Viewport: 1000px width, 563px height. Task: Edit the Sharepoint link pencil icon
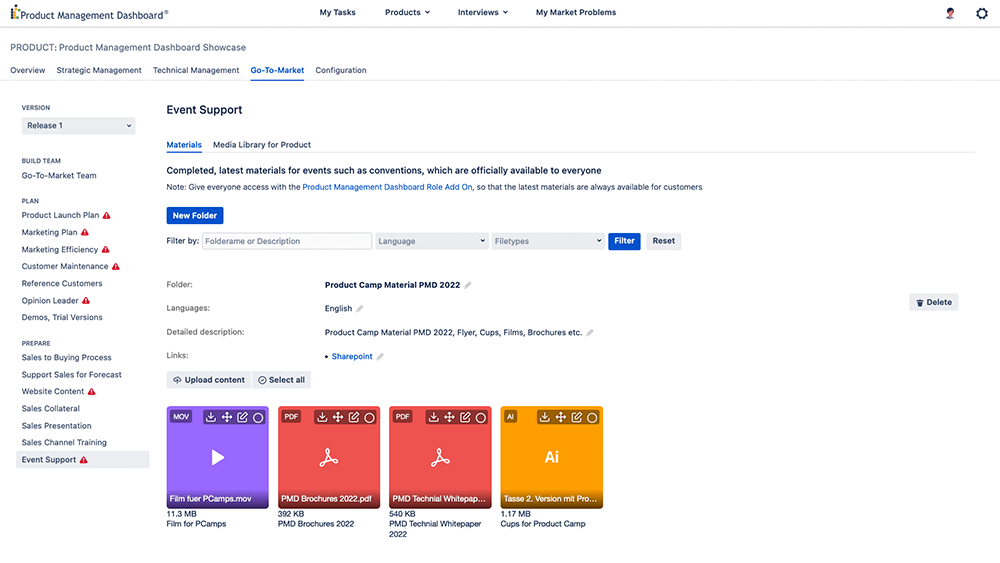point(380,356)
